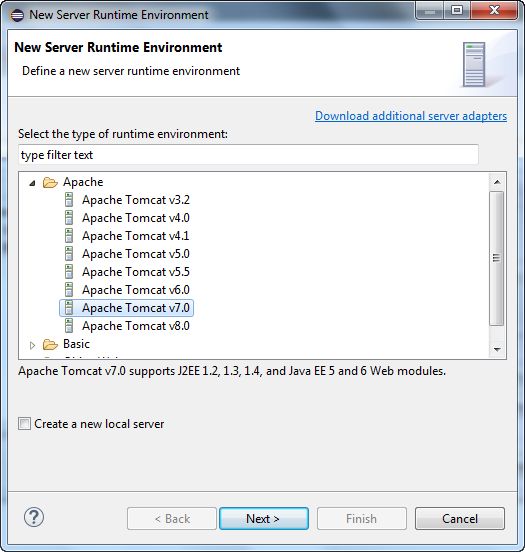525x552 pixels.
Task: Select Apache Tomcat v7.0 runtime
Action: [136, 308]
